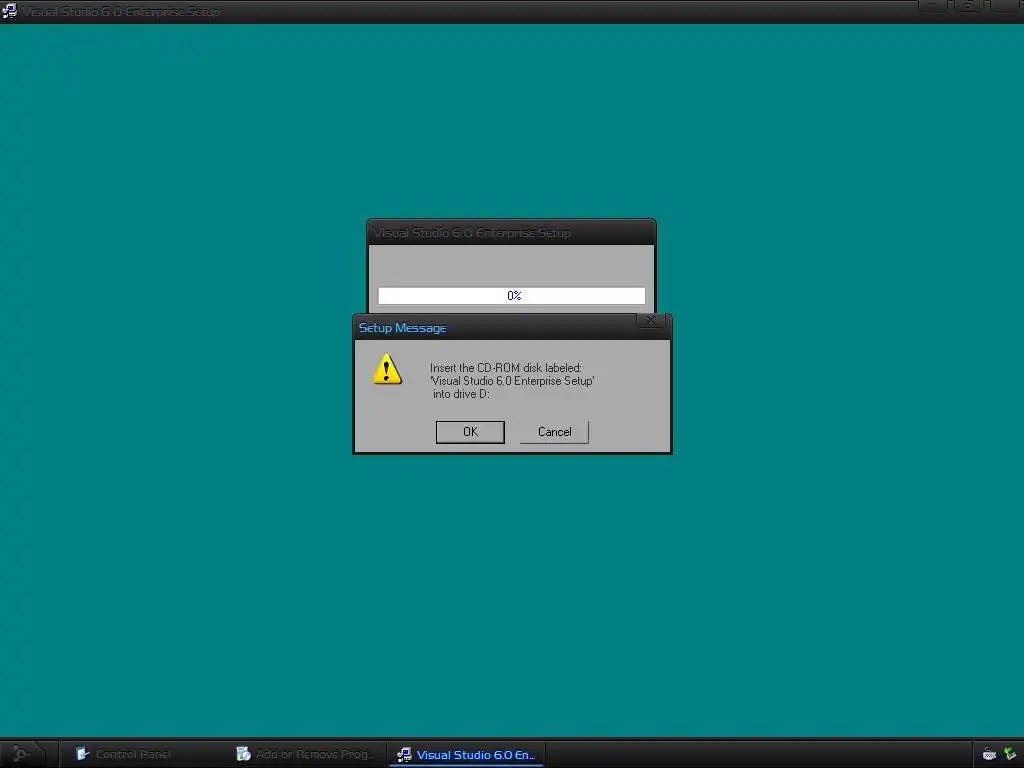The width and height of the screenshot is (1024, 768).
Task: Cancel the Setup Message dialog
Action: click(554, 432)
